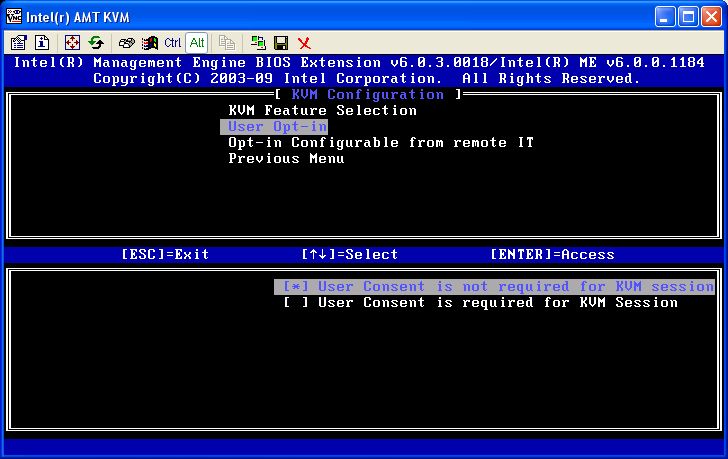
Task: Maximize the Intel AMT KVM window
Action: point(689,16)
